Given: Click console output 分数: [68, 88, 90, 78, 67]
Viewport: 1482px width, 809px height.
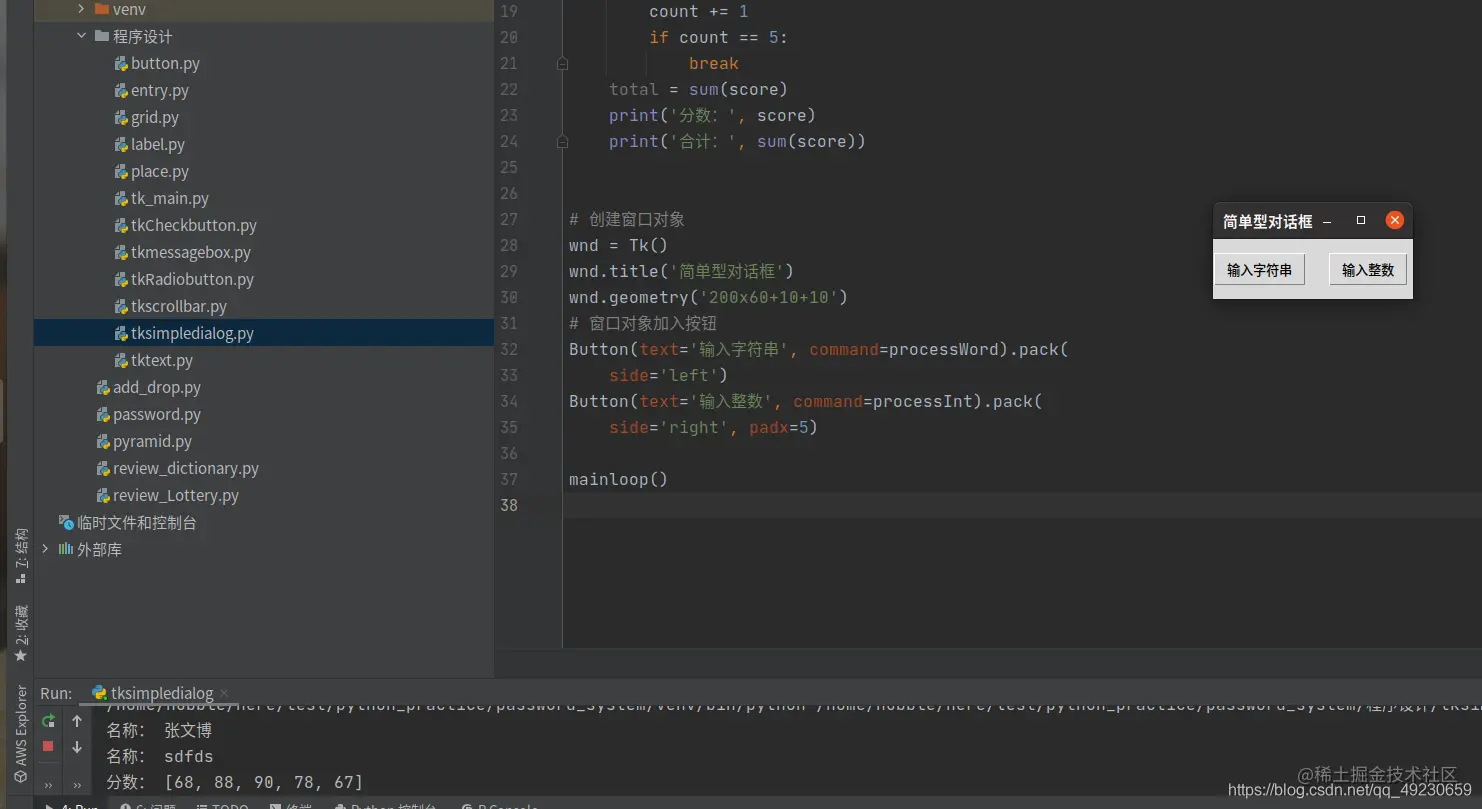Looking at the screenshot, I should 235,782.
